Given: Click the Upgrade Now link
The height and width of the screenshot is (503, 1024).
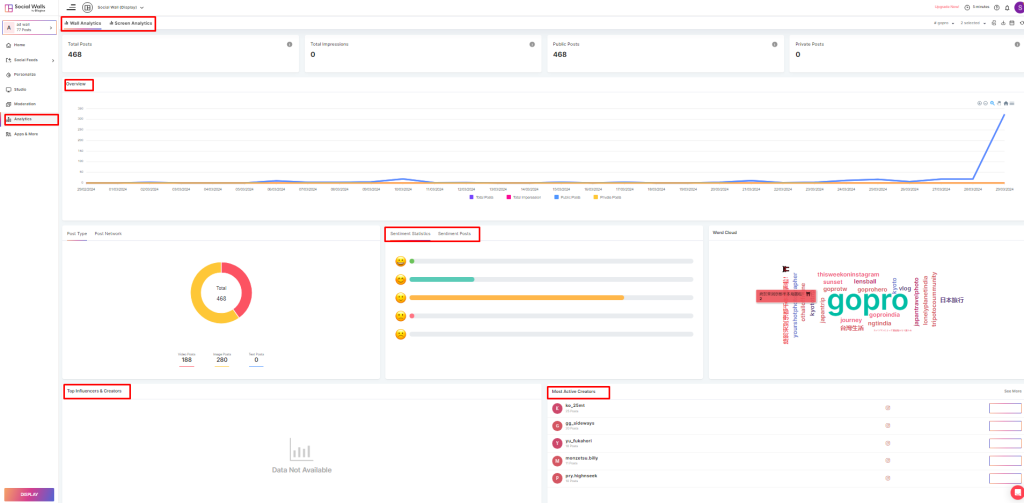Looking at the screenshot, I should (945, 7).
